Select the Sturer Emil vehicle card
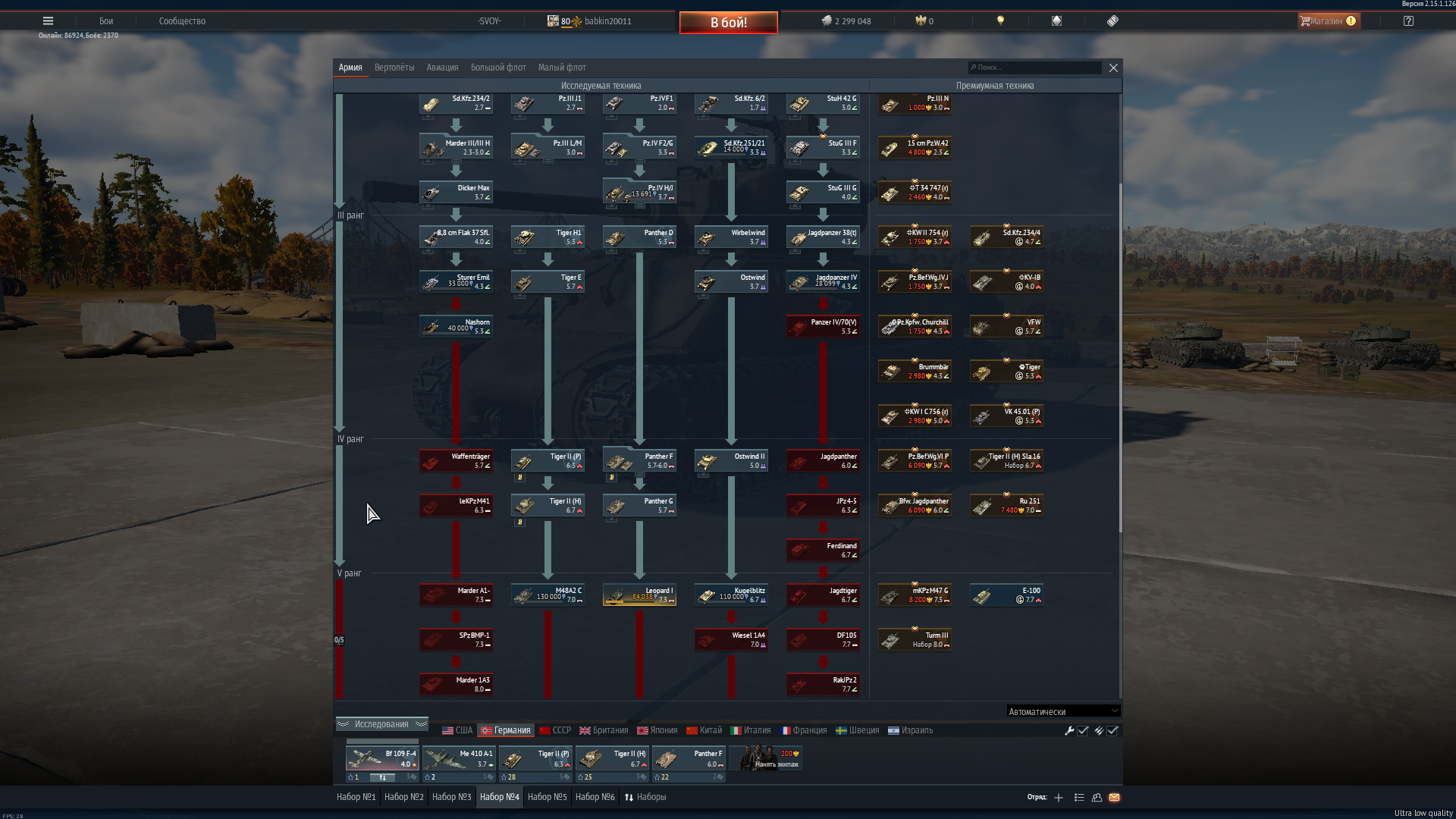1456x819 pixels. (456, 282)
